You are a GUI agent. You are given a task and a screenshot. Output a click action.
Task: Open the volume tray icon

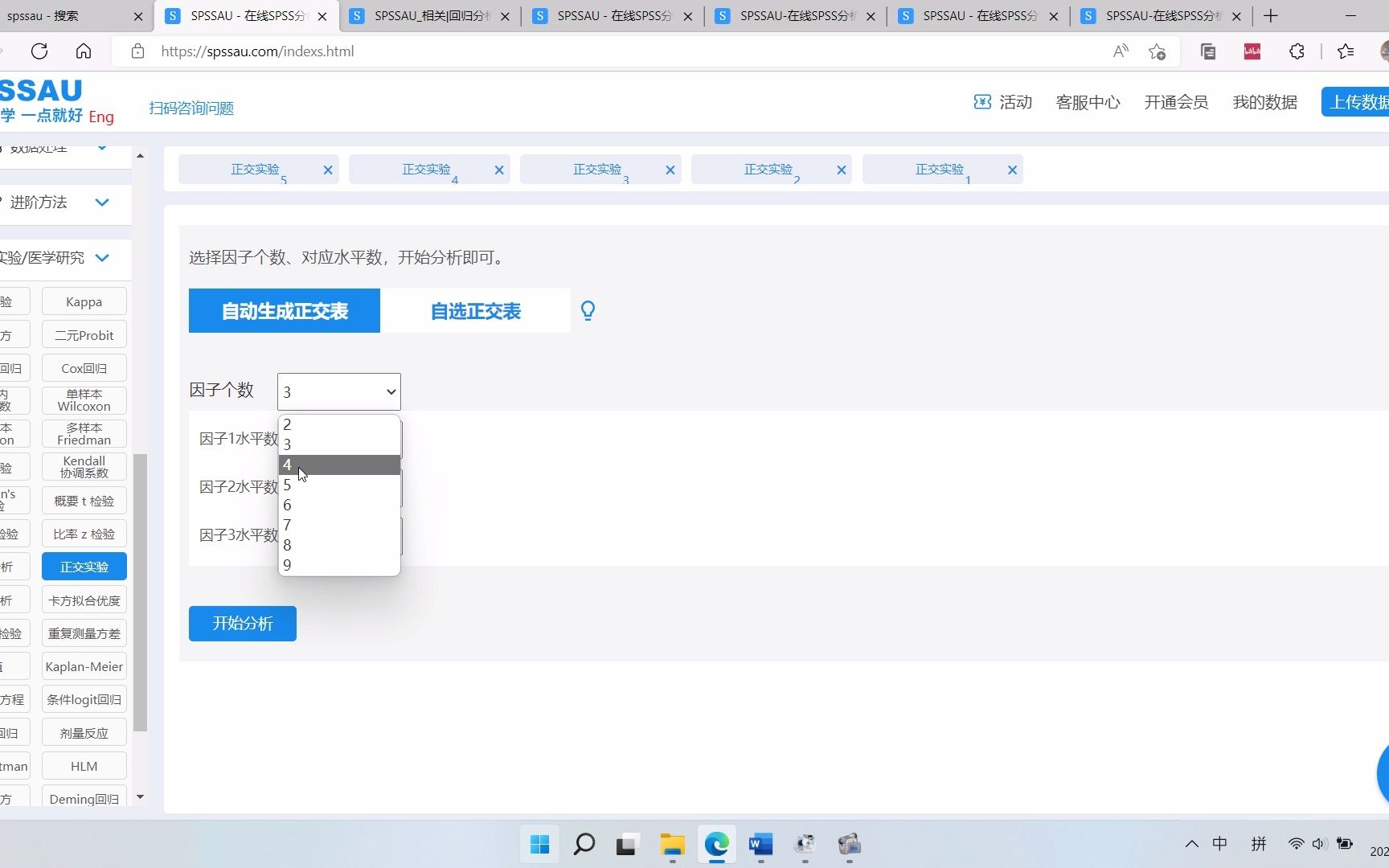click(1319, 844)
